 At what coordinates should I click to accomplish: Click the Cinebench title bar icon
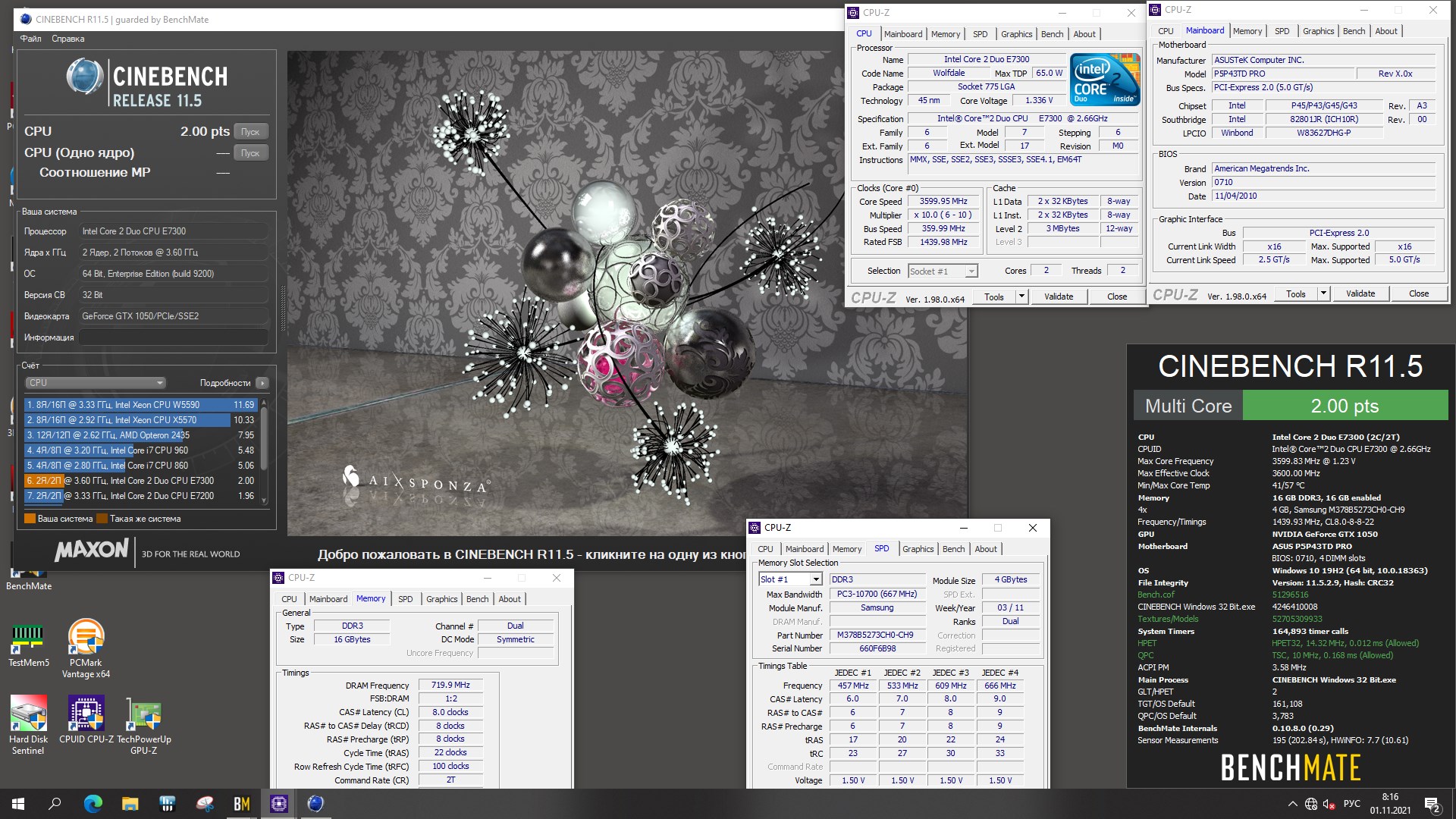pos(27,20)
